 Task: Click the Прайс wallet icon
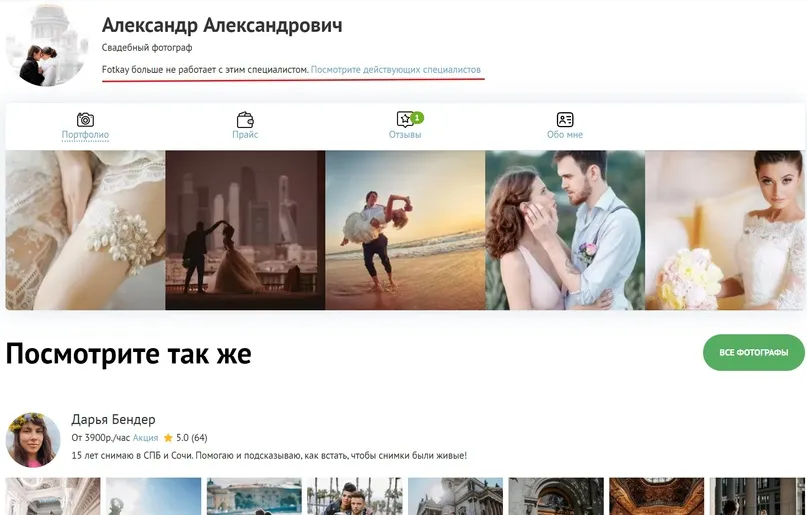[x=245, y=119]
